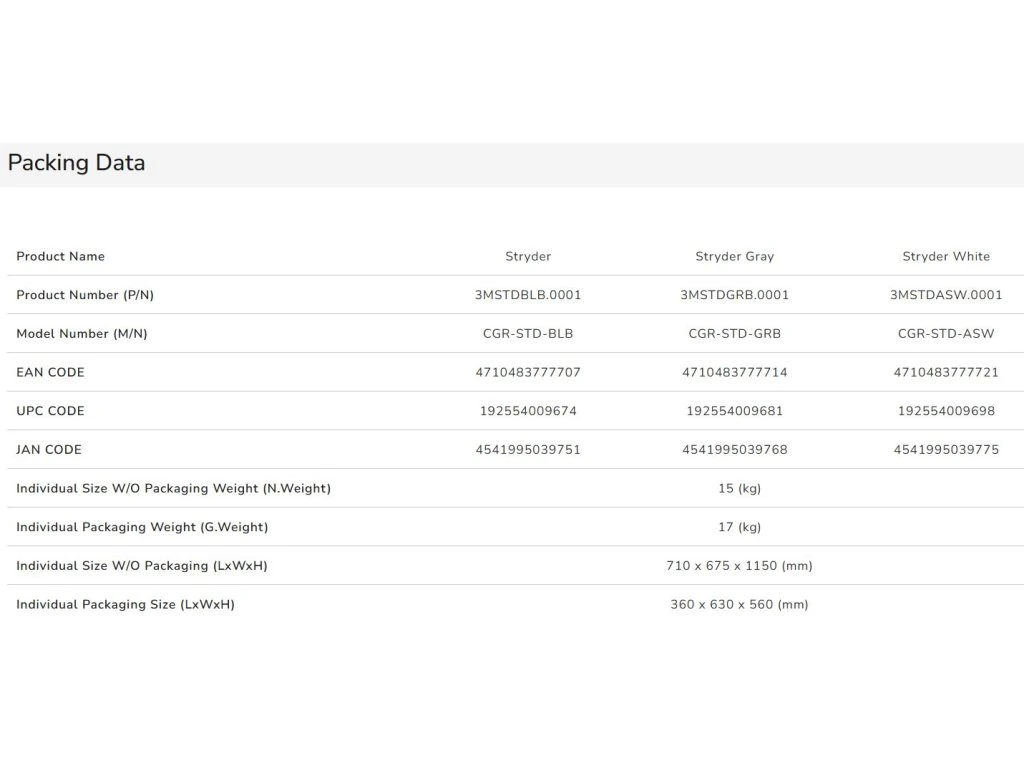1024x768 pixels.
Task: Select the Product Number (P/N) label
Action: click(85, 295)
